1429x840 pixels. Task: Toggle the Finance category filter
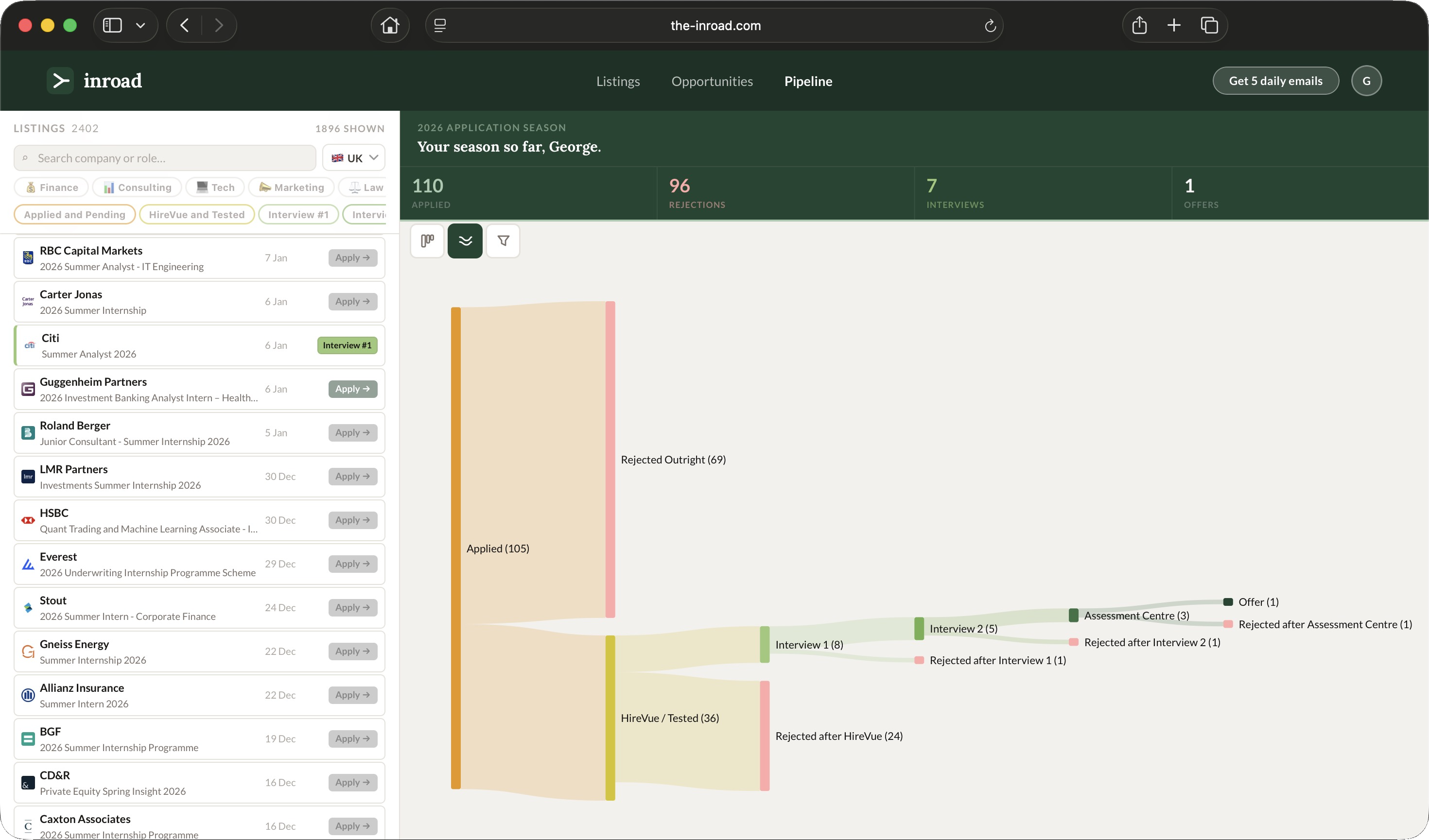point(51,187)
